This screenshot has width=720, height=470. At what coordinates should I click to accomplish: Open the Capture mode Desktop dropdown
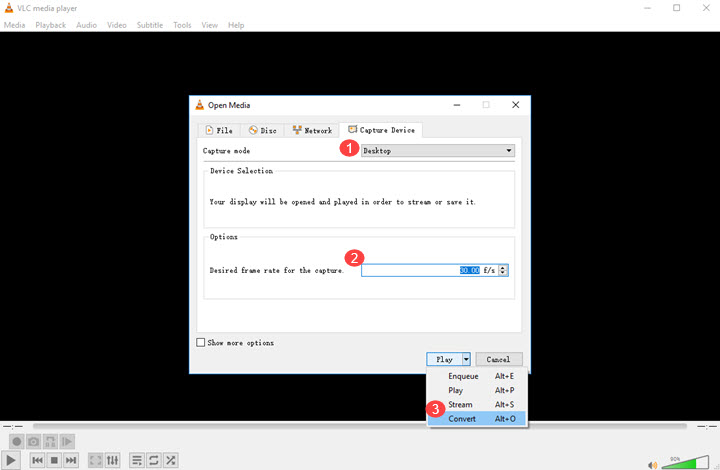click(438, 151)
